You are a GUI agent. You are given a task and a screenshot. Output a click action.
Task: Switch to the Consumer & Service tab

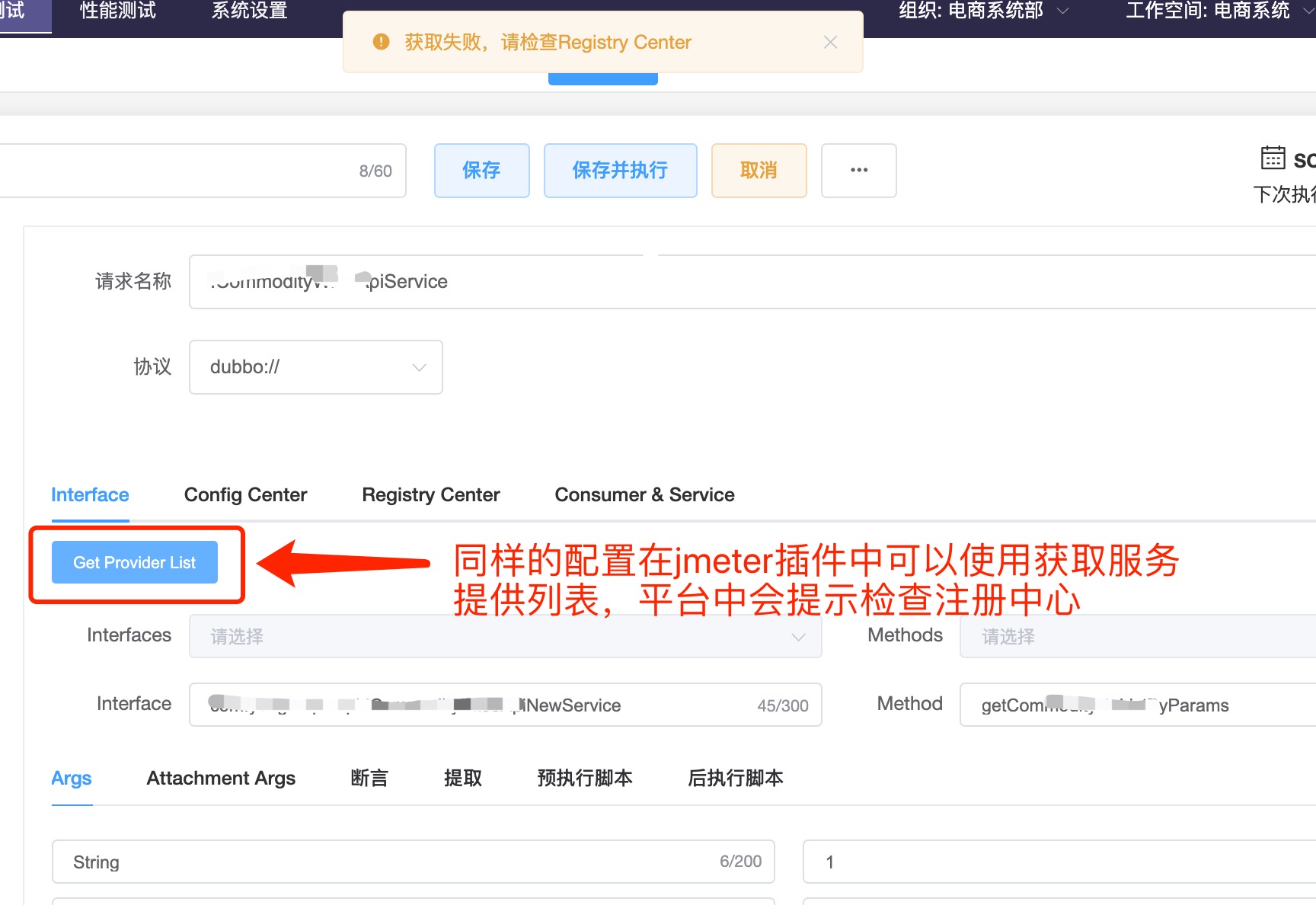point(644,494)
